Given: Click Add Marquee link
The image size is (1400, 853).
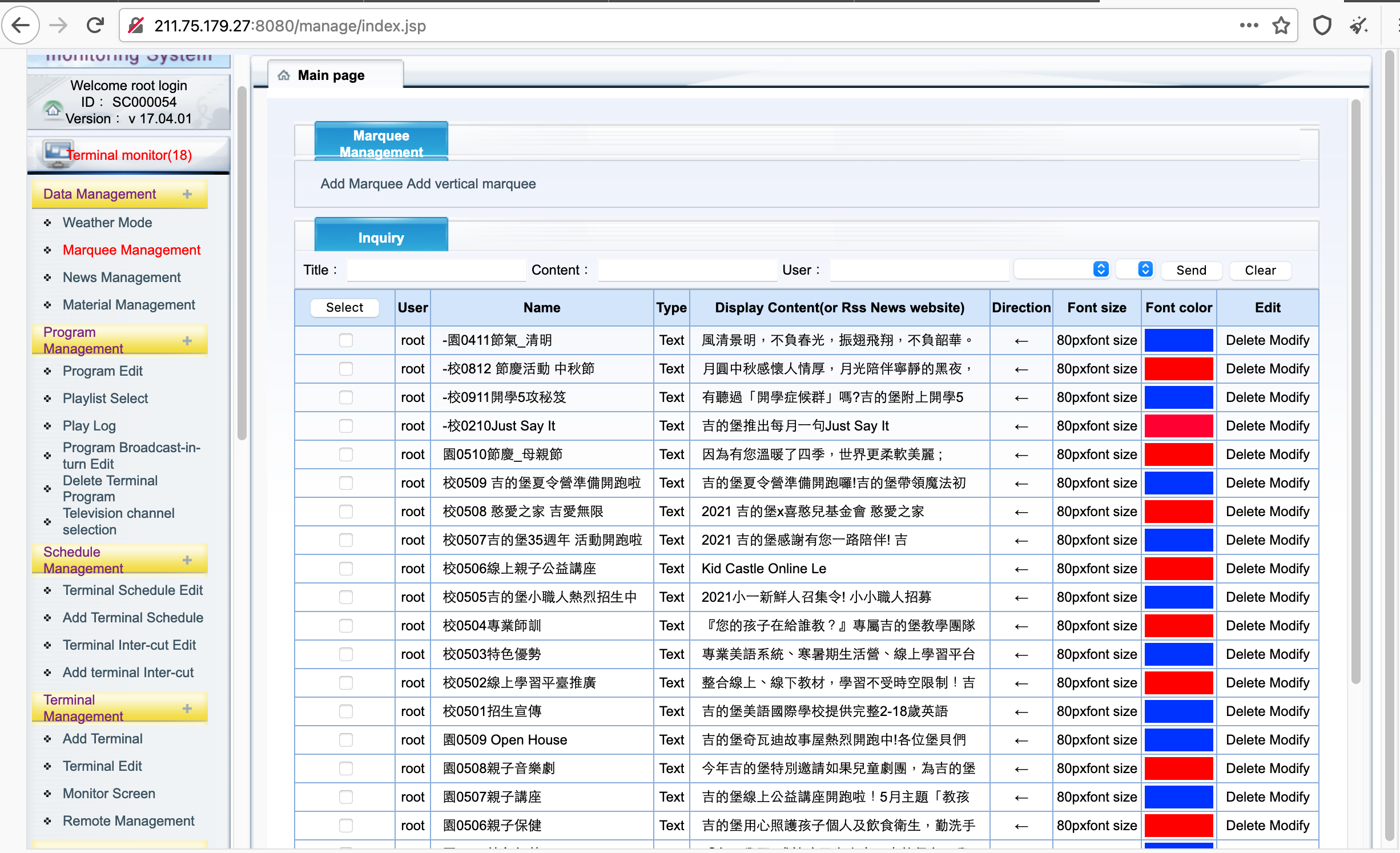Looking at the screenshot, I should click(x=361, y=184).
